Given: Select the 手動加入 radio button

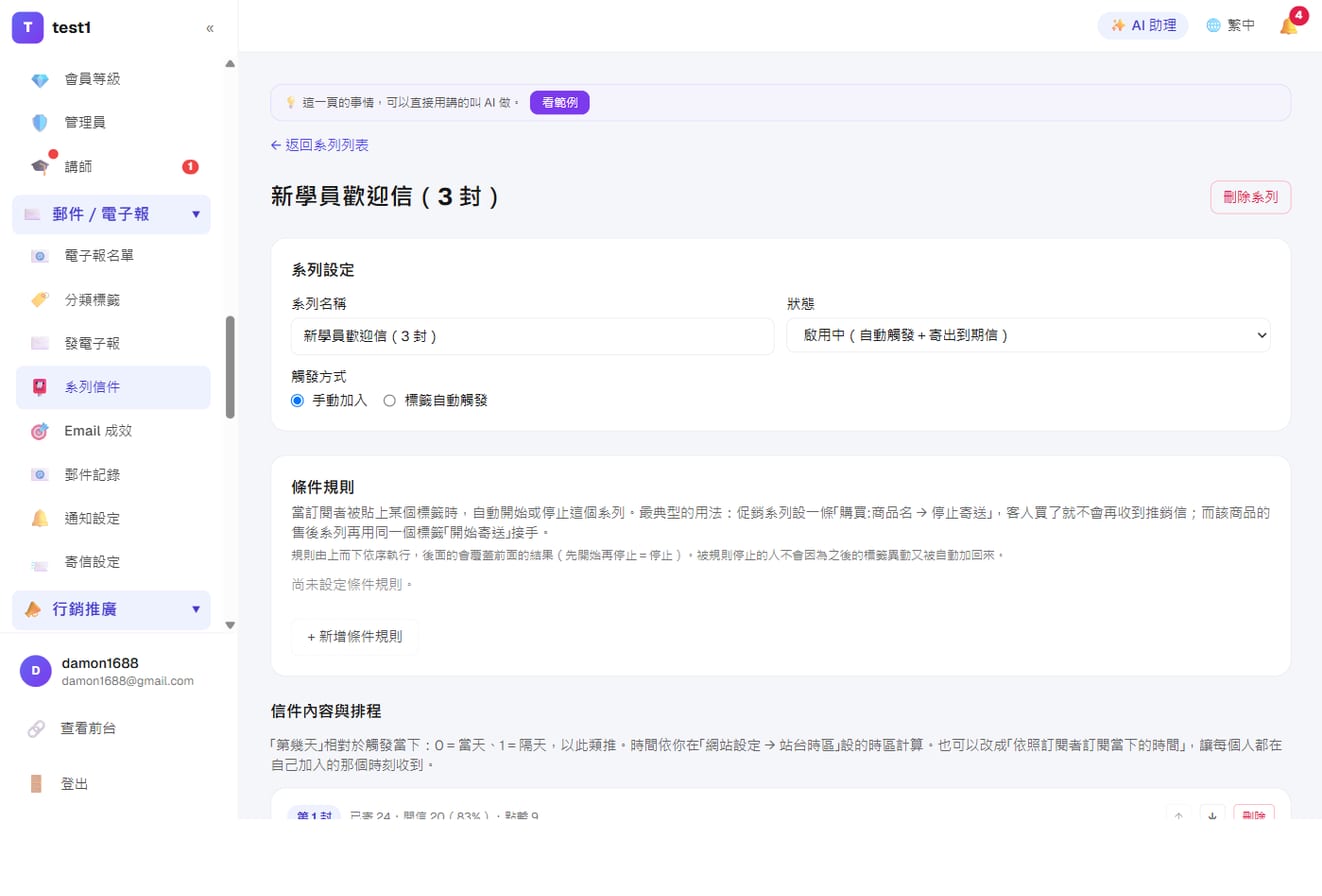Looking at the screenshot, I should pyautogui.click(x=297, y=401).
